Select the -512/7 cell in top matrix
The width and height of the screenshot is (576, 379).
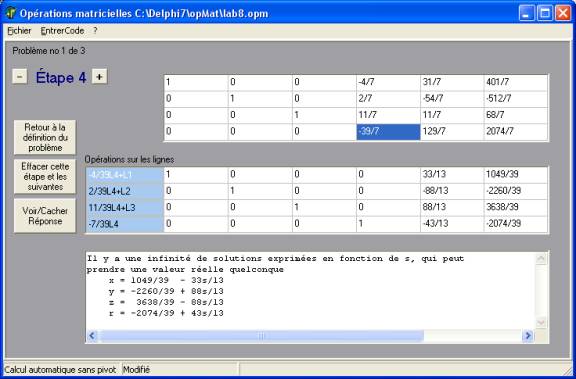516,99
